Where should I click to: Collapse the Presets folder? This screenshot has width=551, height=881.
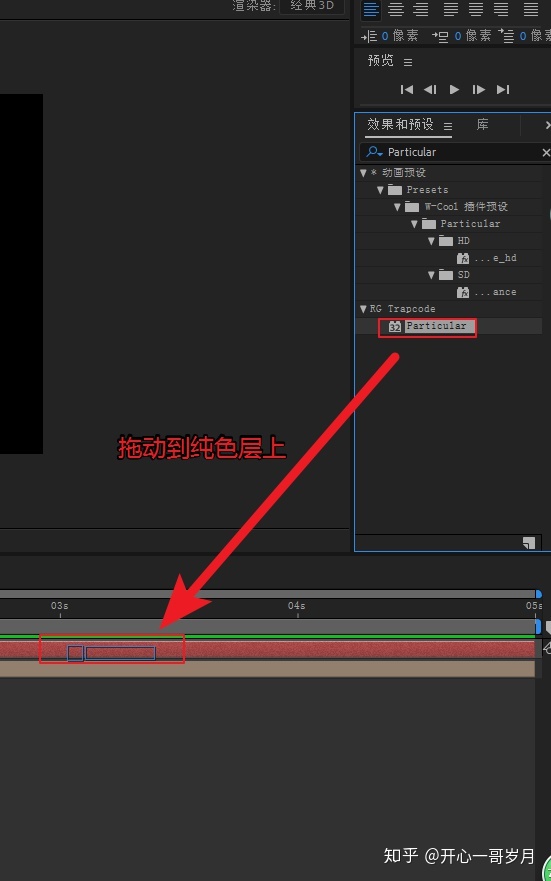point(380,190)
